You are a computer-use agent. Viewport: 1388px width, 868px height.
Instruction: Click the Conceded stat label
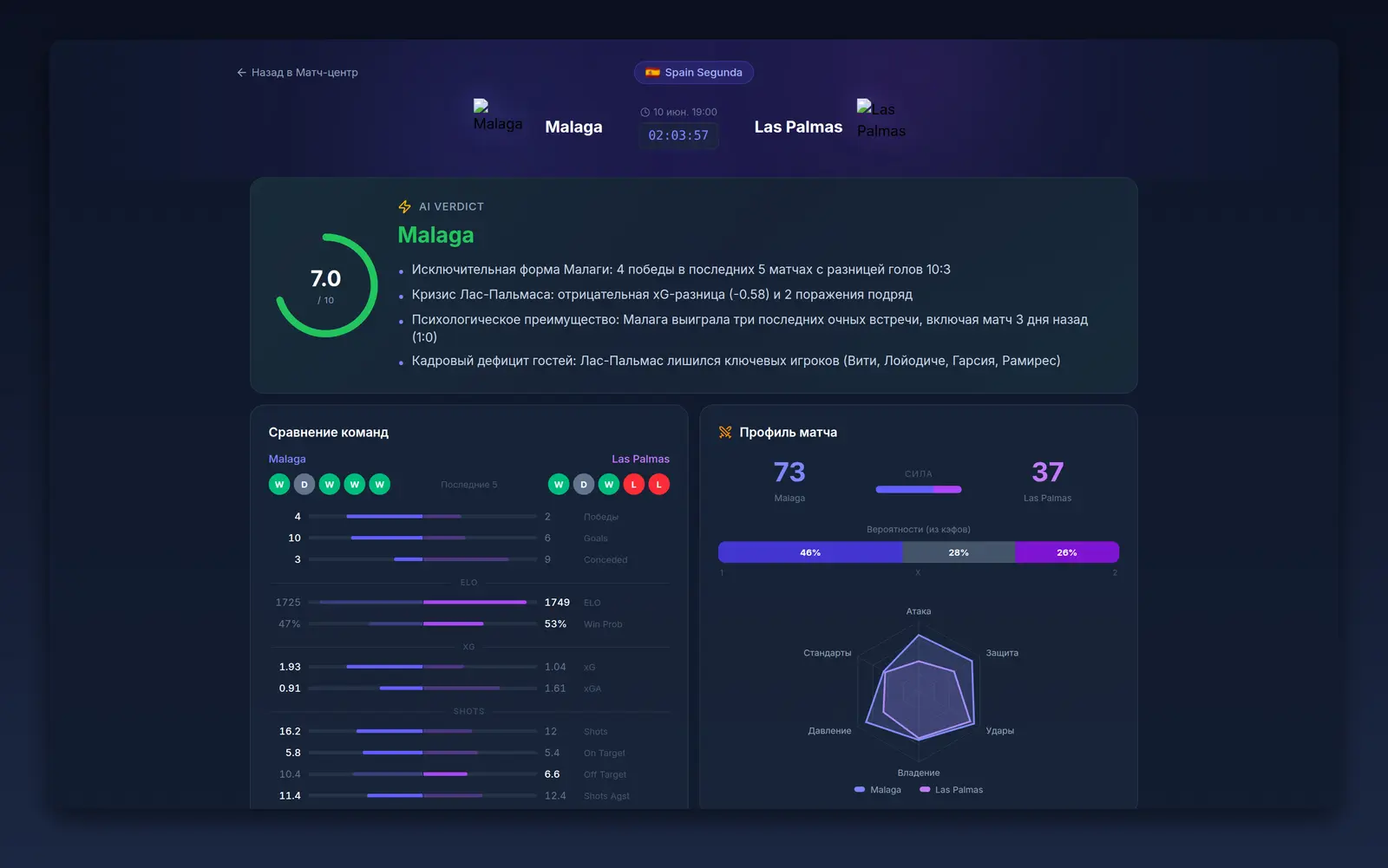coord(606,560)
